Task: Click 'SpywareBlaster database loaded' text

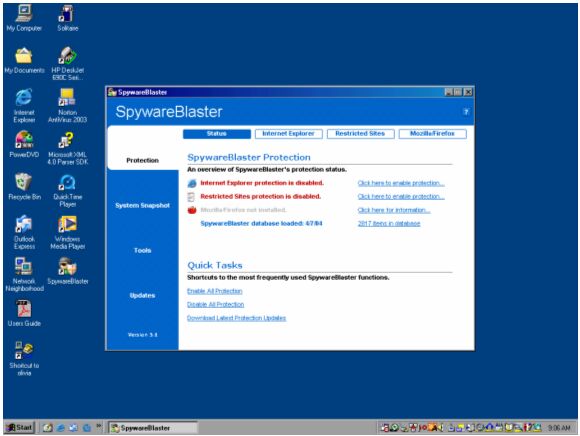Action: point(261,223)
